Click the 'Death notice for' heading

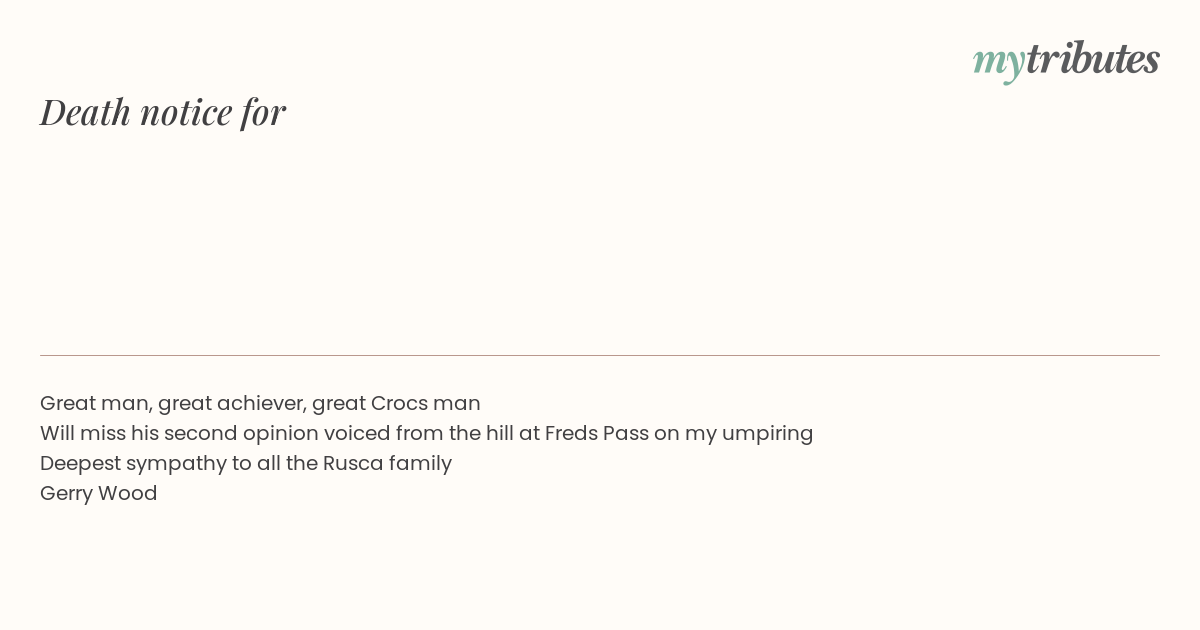point(163,112)
